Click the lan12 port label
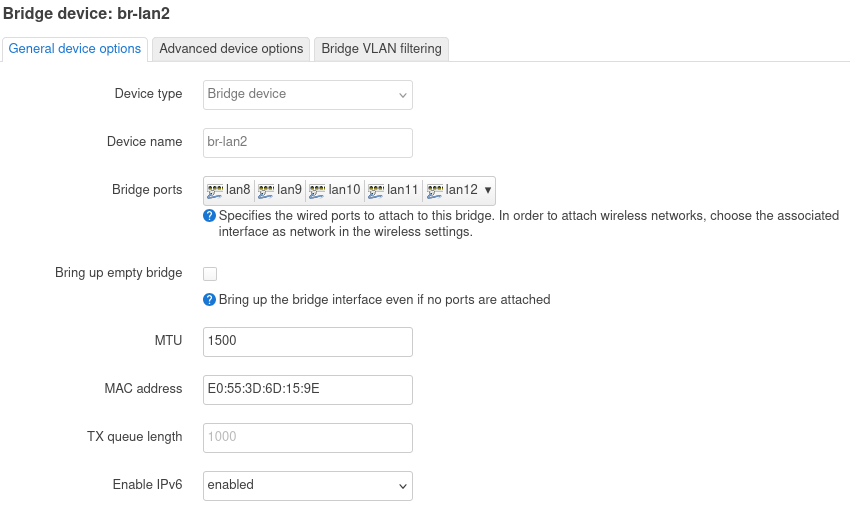Image resolution: width=850 pixels, height=510 pixels. 461,190
